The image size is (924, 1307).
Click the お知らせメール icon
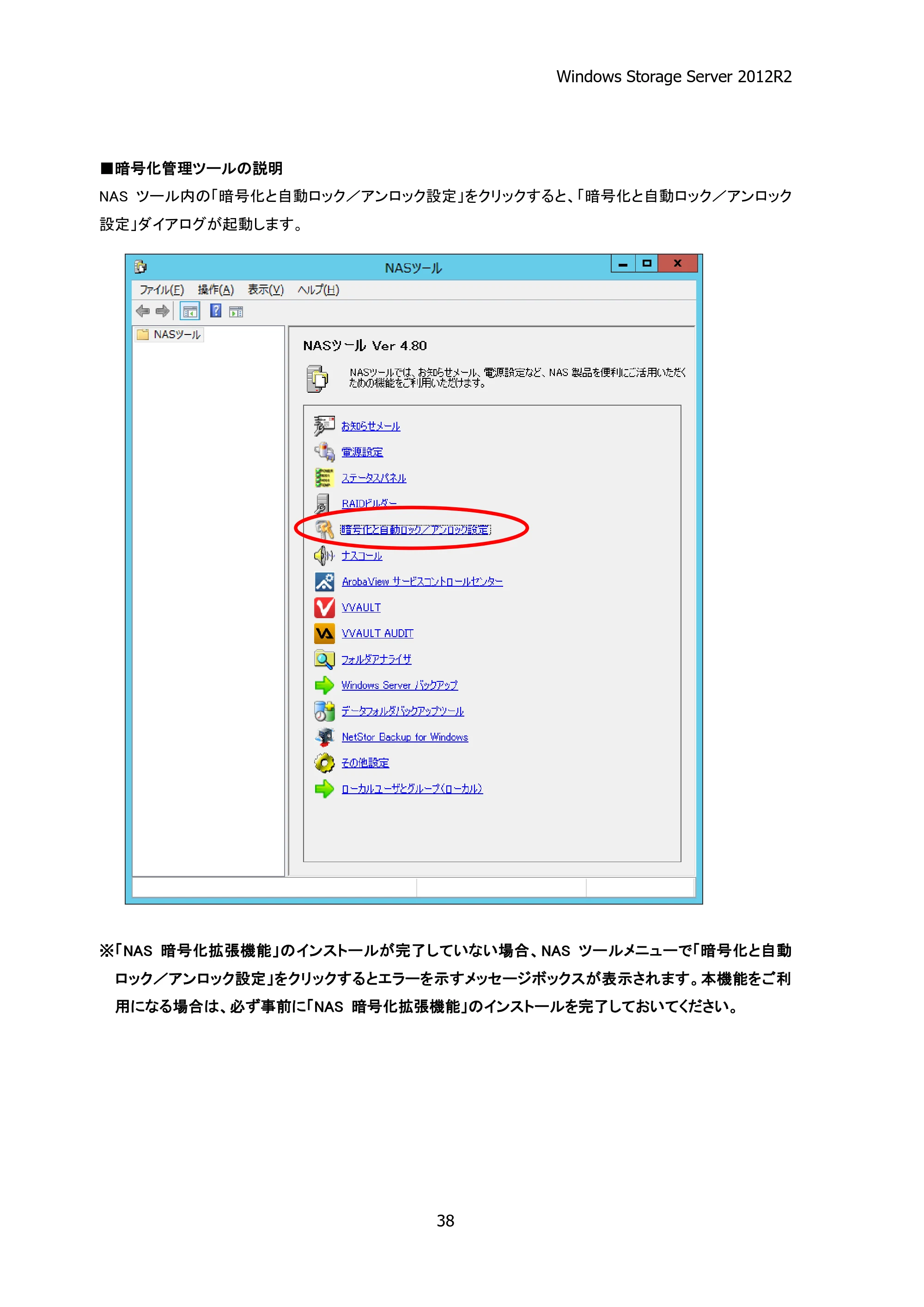(x=324, y=425)
